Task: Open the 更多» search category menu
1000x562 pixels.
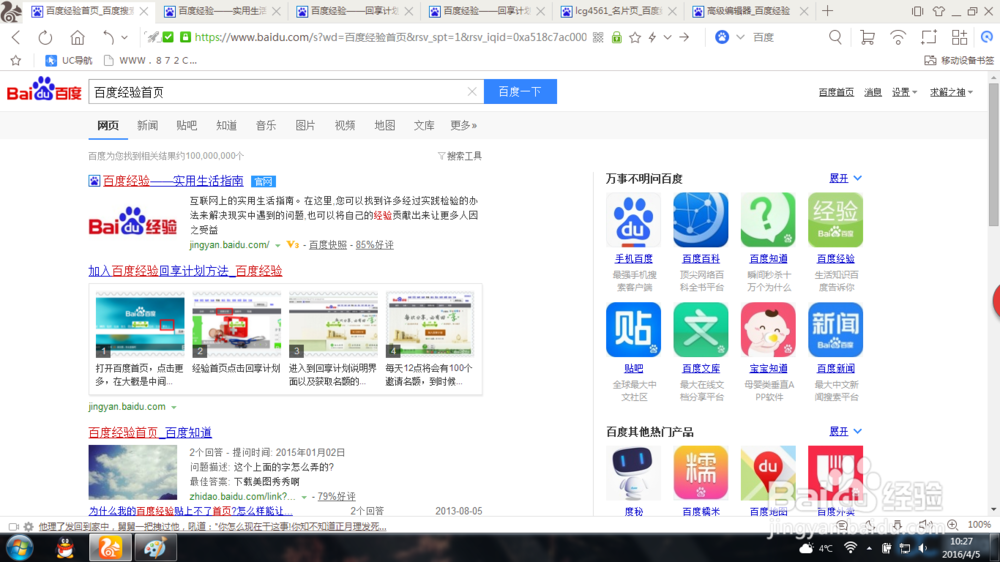Action: point(464,126)
